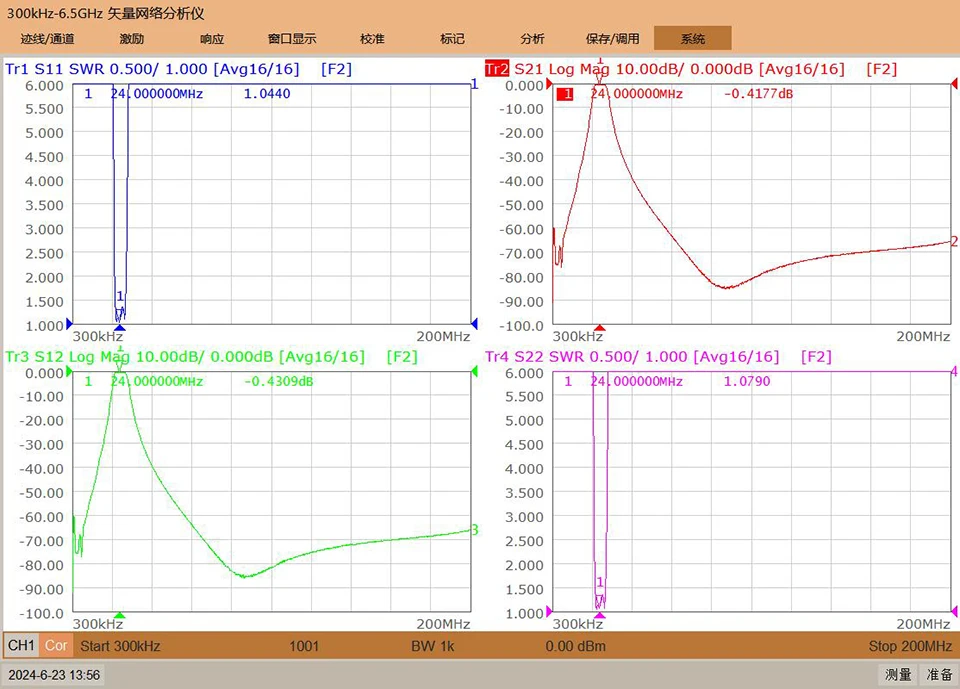Screen dimensions: 960x689
Task: Click Tr1 marker 1 value 1.0440
Action: pyautogui.click(x=267, y=94)
